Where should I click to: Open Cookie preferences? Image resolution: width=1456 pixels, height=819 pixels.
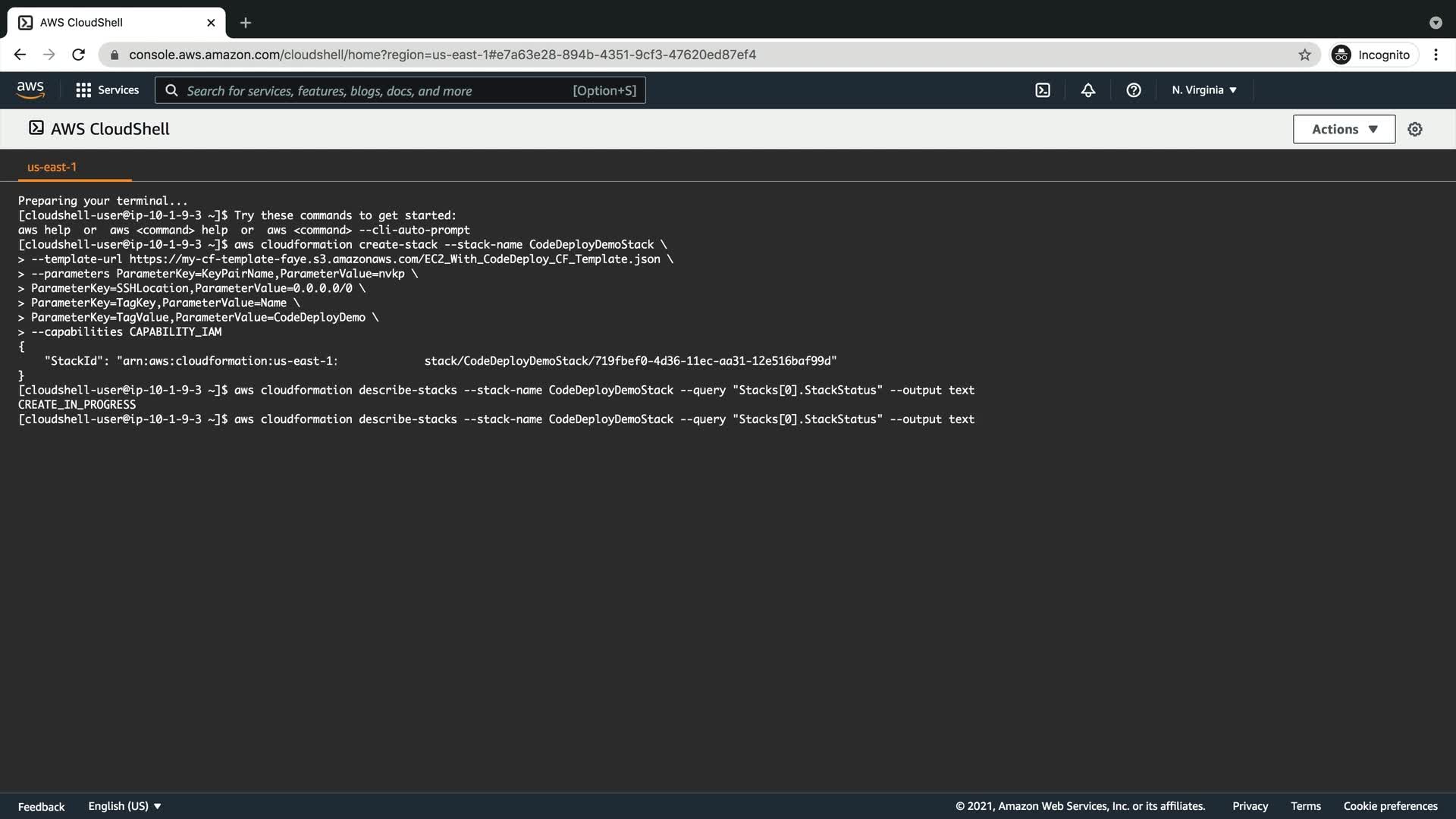pos(1390,806)
